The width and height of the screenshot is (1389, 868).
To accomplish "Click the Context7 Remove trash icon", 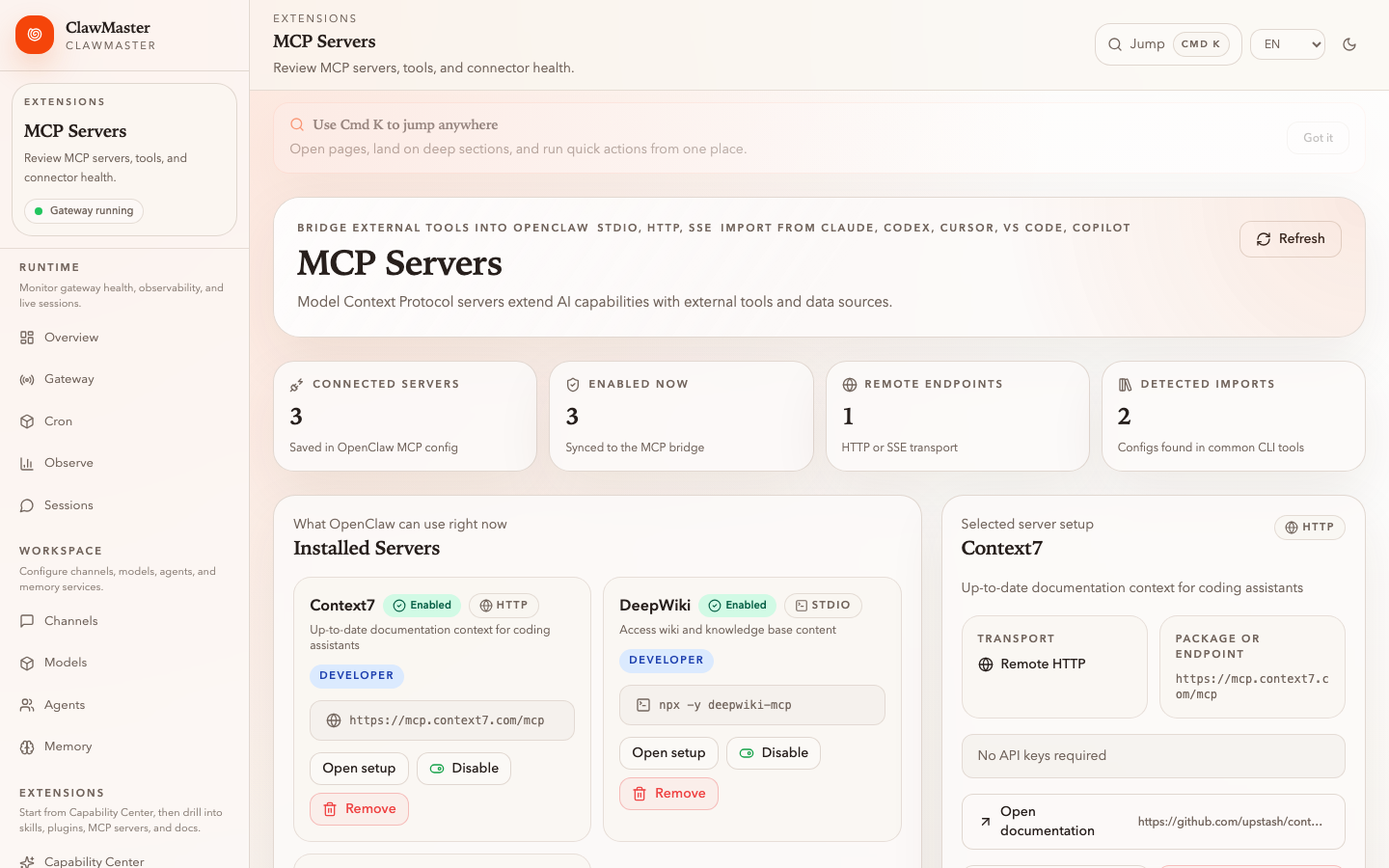I will tap(330, 809).
